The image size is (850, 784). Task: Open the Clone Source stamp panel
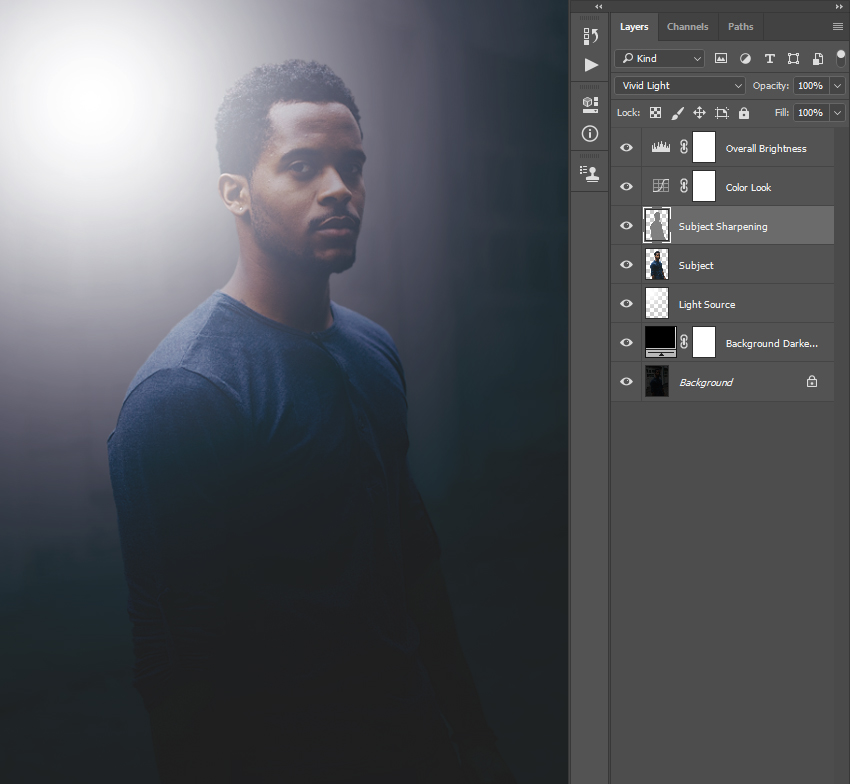click(590, 173)
